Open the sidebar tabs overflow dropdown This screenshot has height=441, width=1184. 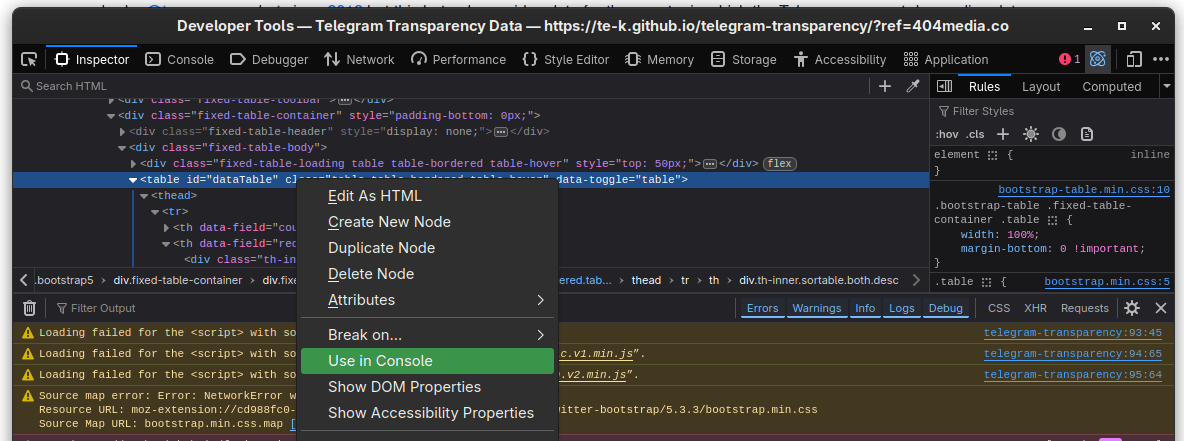coord(1166,87)
